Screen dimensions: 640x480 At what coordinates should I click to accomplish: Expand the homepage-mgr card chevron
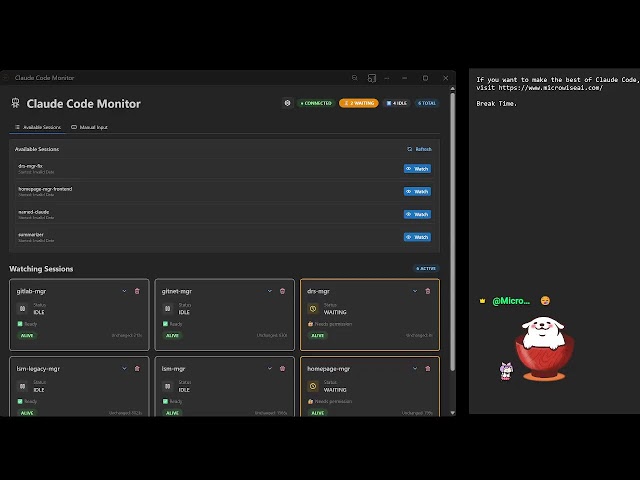(415, 369)
